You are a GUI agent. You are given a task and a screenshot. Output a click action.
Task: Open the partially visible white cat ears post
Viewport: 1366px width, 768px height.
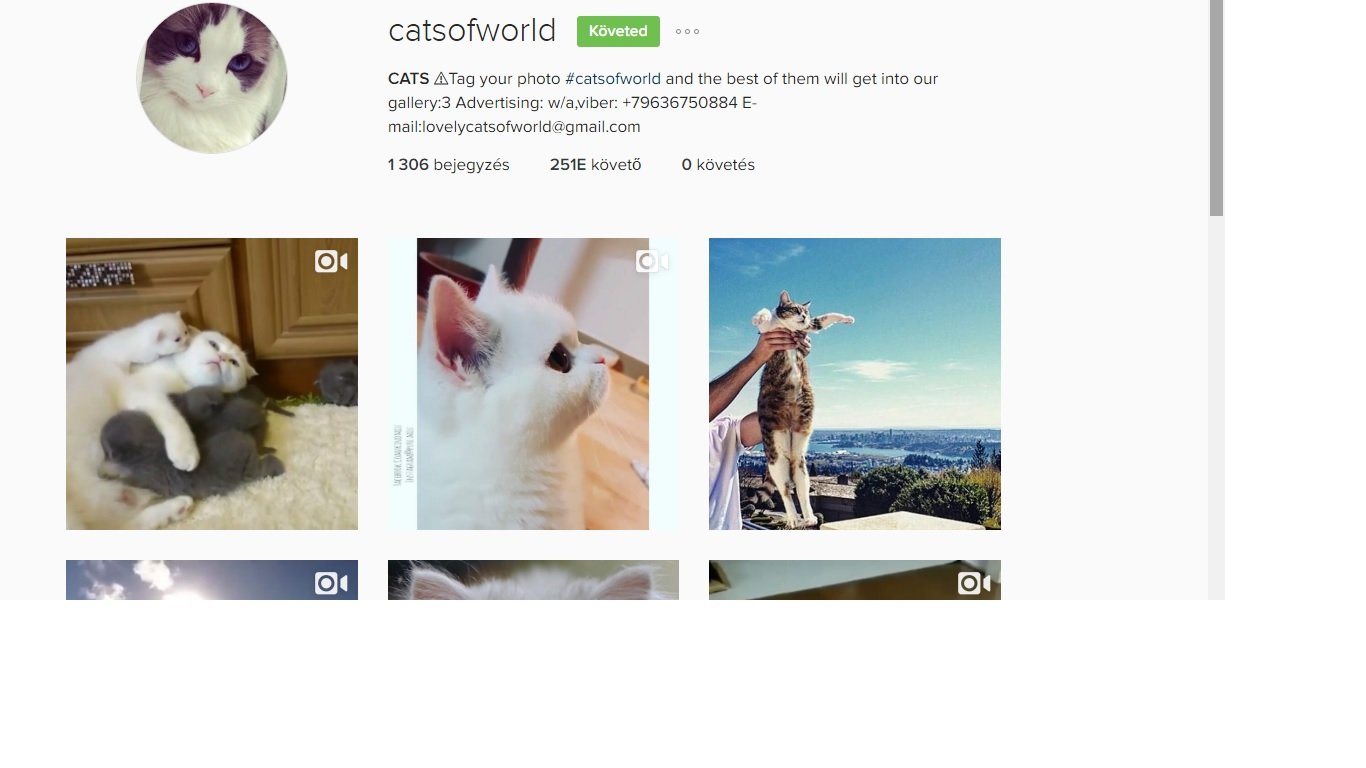[533, 580]
